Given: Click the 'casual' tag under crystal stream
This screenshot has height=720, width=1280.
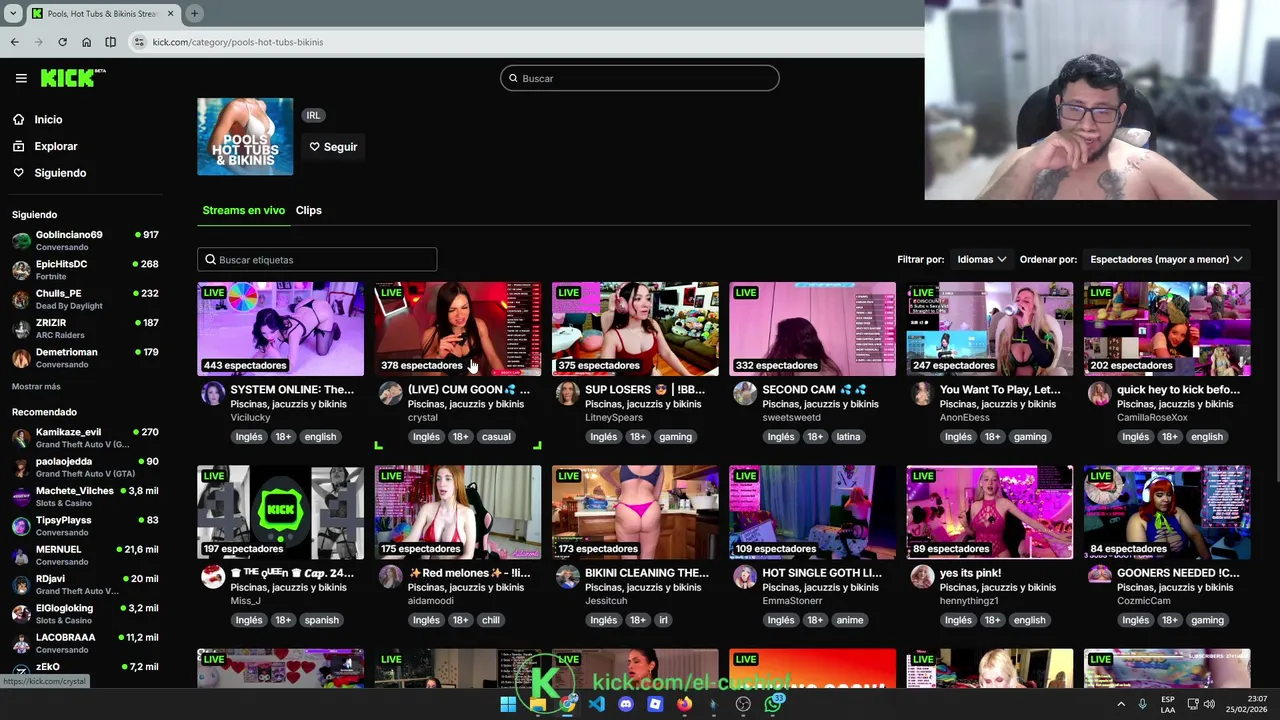Looking at the screenshot, I should point(496,436).
